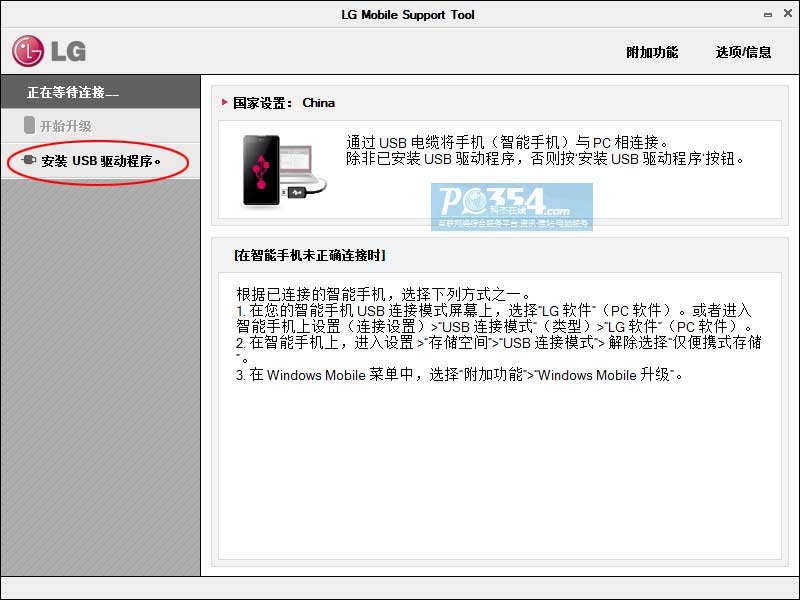The width and height of the screenshot is (800, 600).
Task: Close the LG Mobile Support Tool window
Action: (788, 14)
